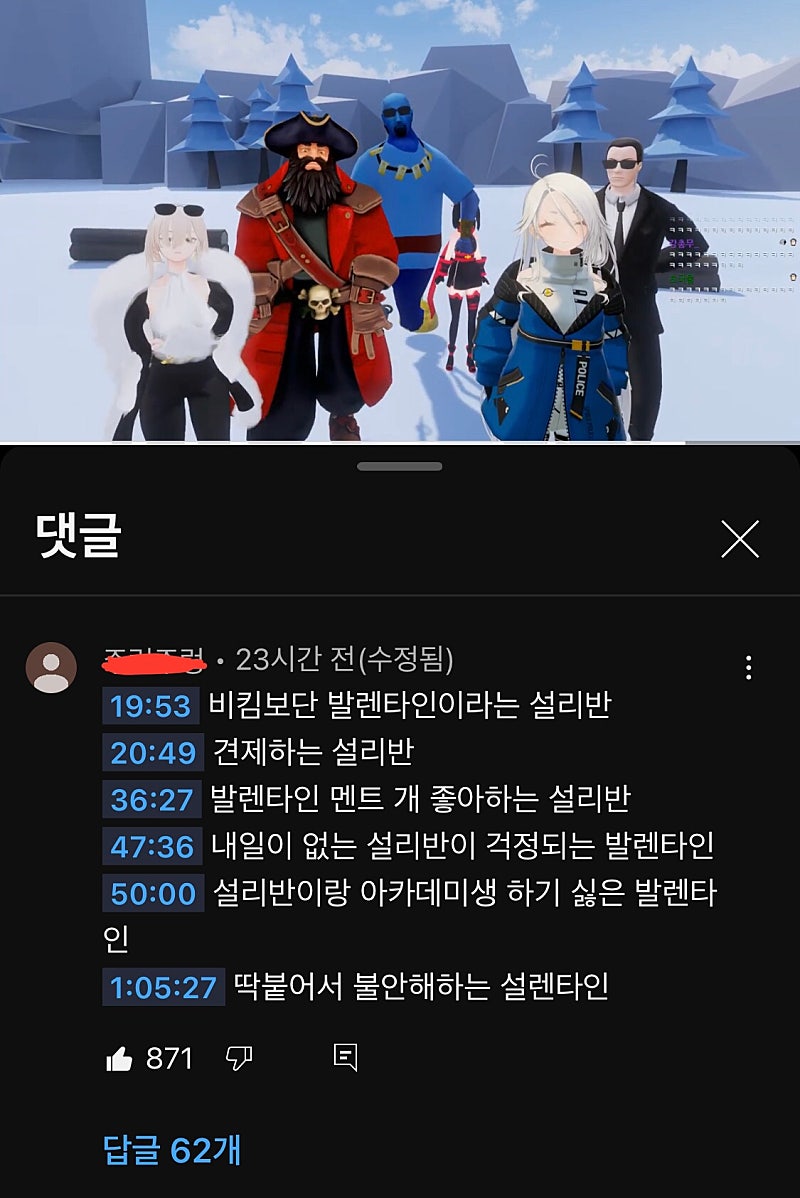The height and width of the screenshot is (1198, 800).
Task: Jump to timestamp 36:27
Action: click(x=152, y=800)
